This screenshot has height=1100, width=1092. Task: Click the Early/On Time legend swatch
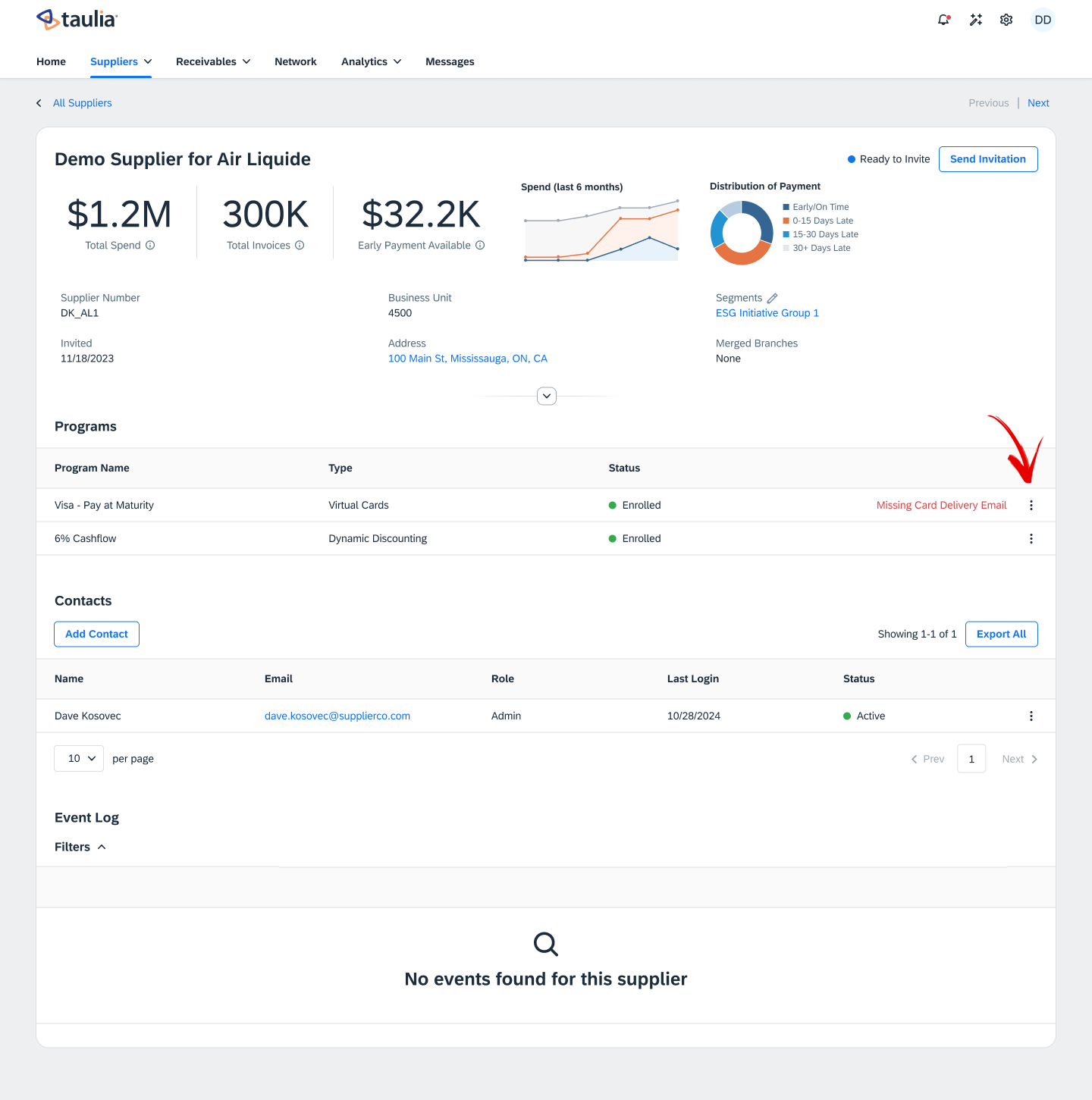coord(786,207)
